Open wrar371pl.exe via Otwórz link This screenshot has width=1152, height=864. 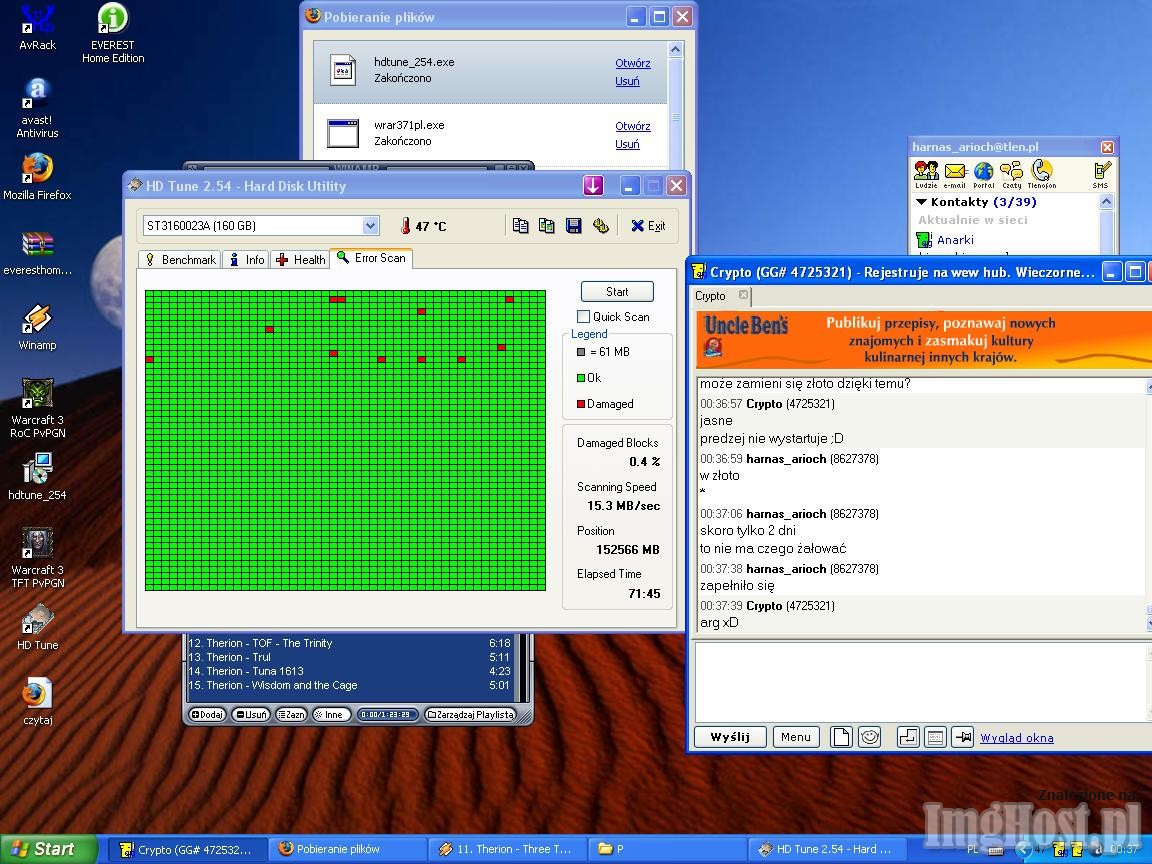(x=633, y=126)
